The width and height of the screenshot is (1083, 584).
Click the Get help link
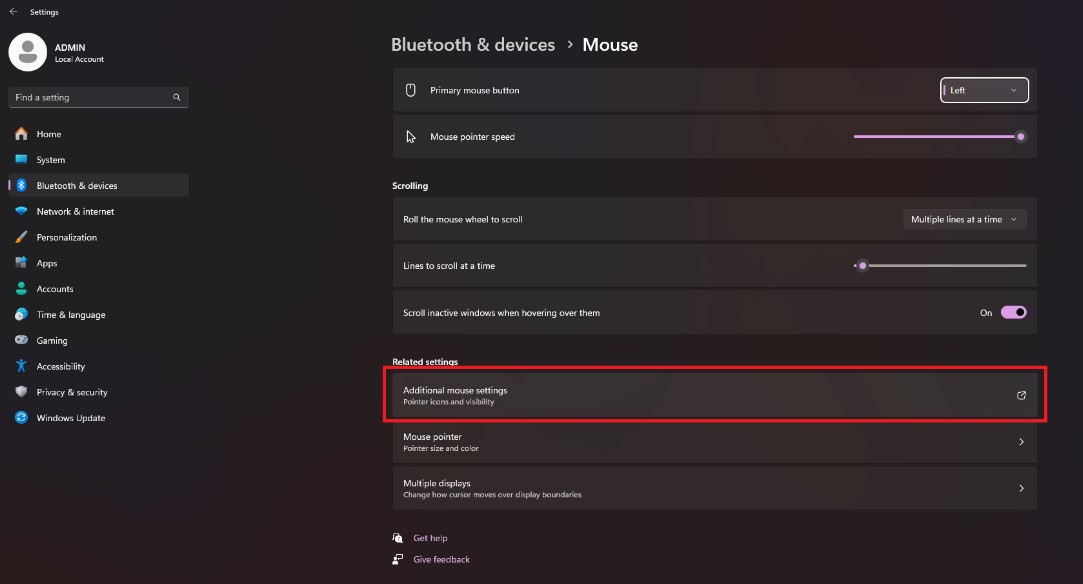pos(430,538)
